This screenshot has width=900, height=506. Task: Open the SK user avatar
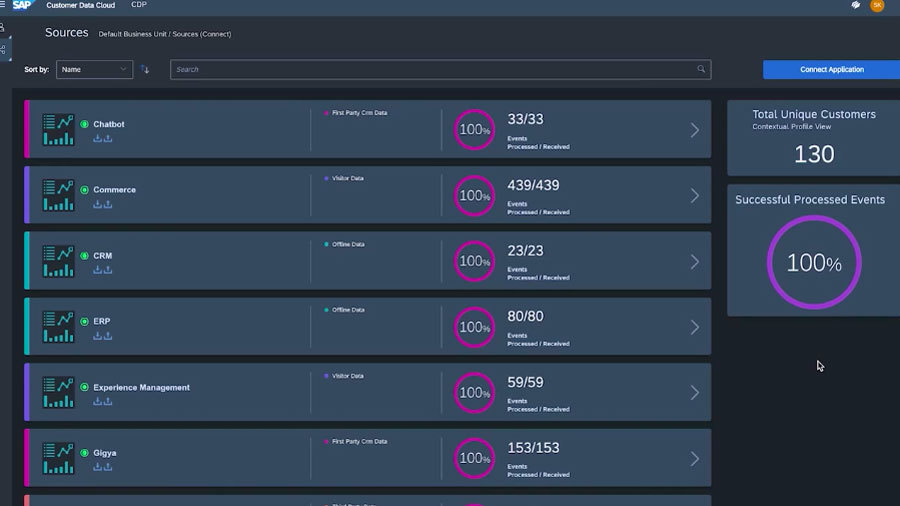pos(877,5)
